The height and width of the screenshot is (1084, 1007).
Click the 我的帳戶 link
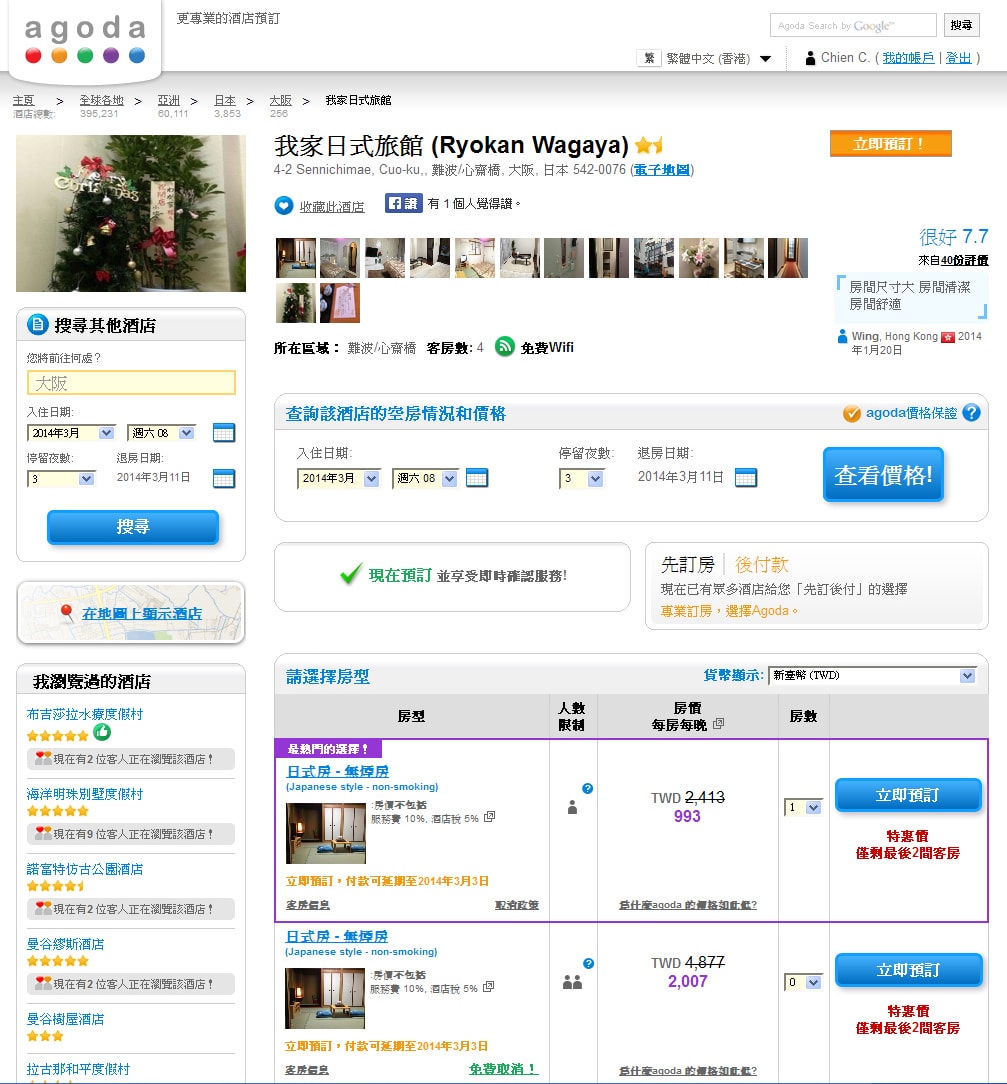point(908,58)
